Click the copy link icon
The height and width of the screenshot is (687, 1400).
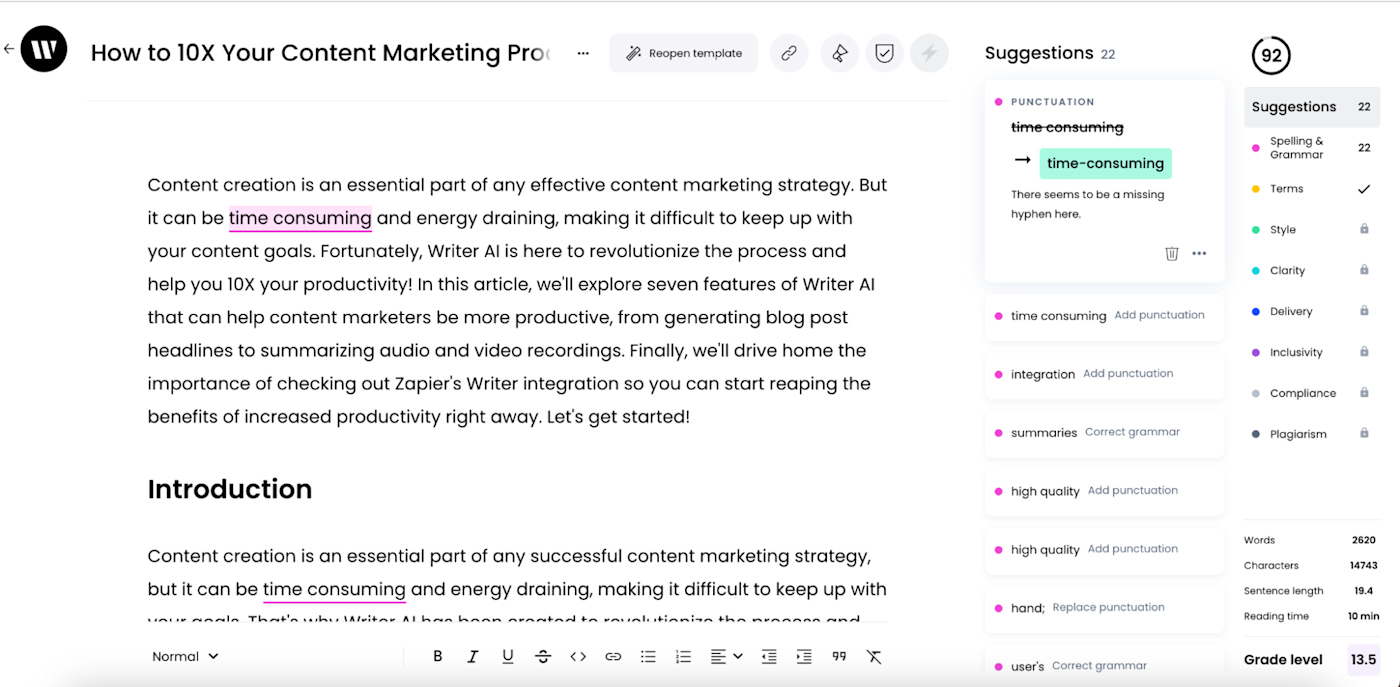(789, 53)
